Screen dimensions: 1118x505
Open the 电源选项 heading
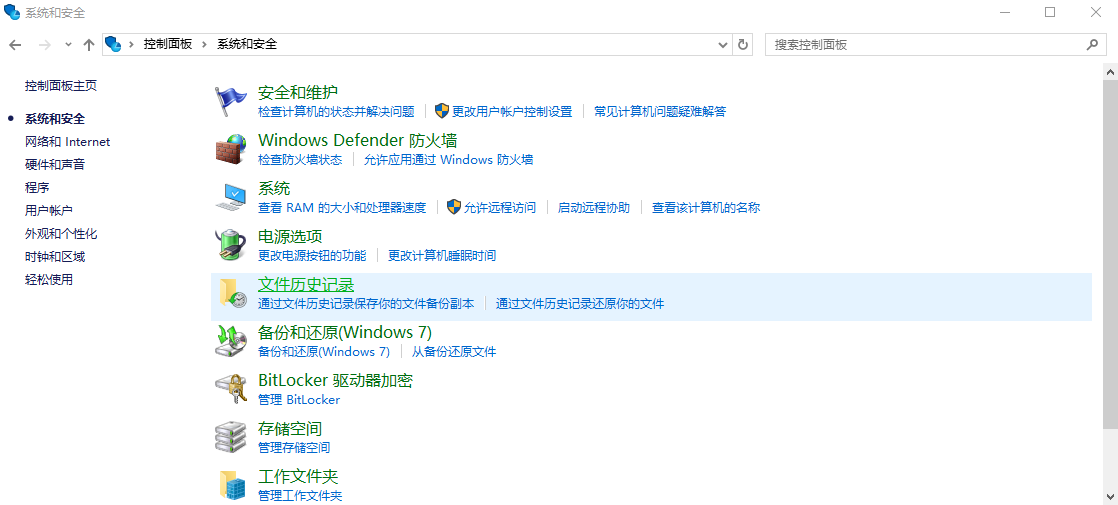pyautogui.click(x=290, y=236)
